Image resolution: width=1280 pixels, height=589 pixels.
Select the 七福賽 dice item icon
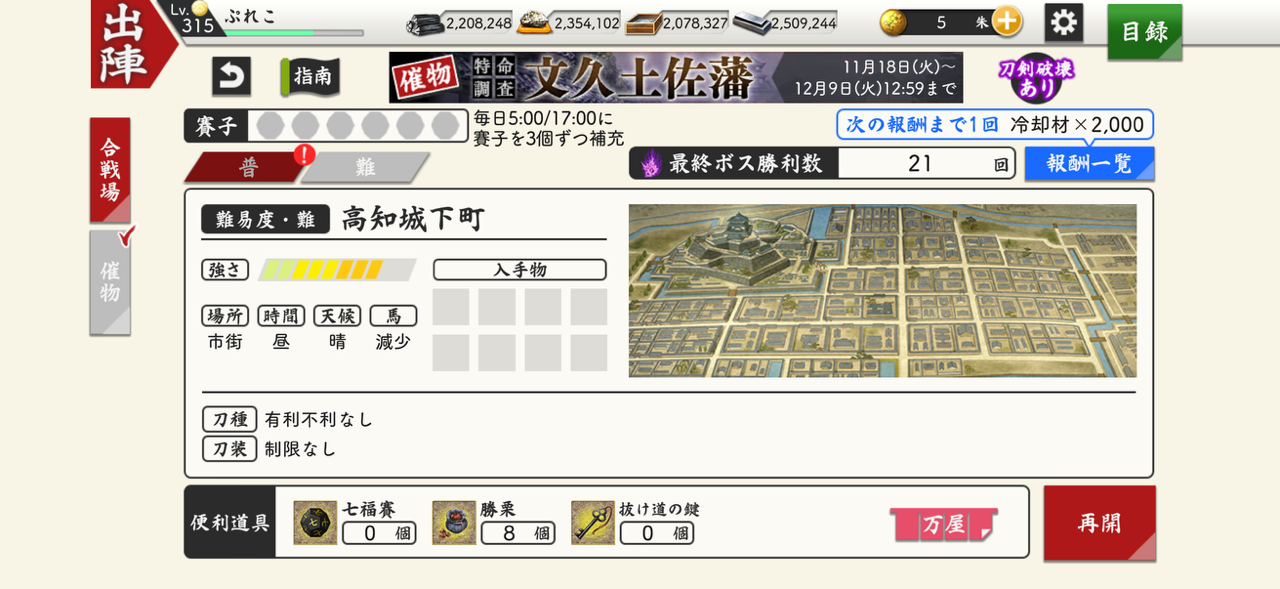pos(315,523)
